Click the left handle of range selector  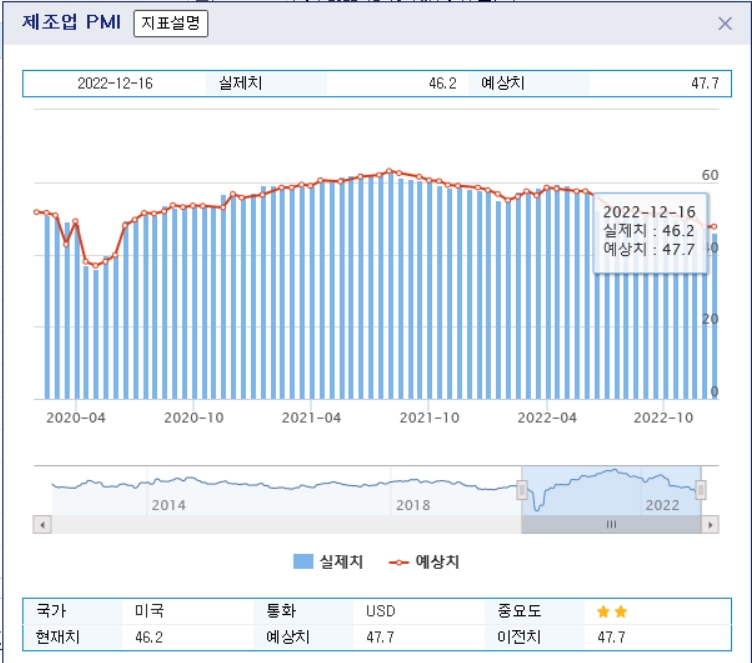(x=522, y=490)
